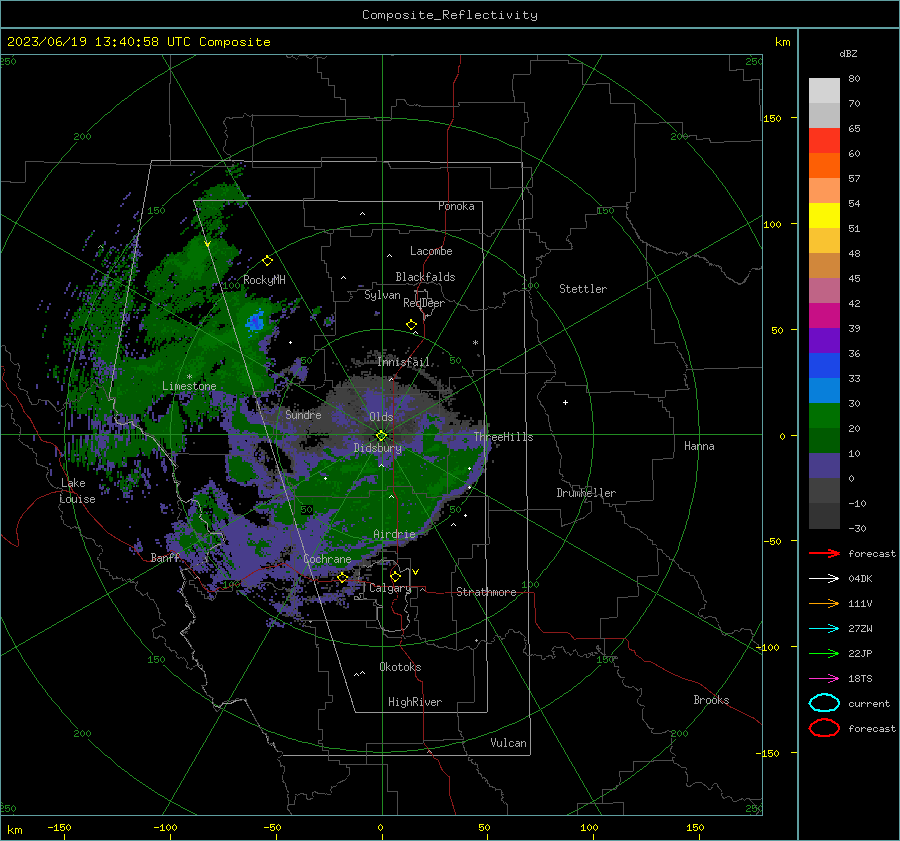The width and height of the screenshot is (900, 841).
Task: Click the 20 dBZ green color swatch
Action: pyautogui.click(x=824, y=416)
